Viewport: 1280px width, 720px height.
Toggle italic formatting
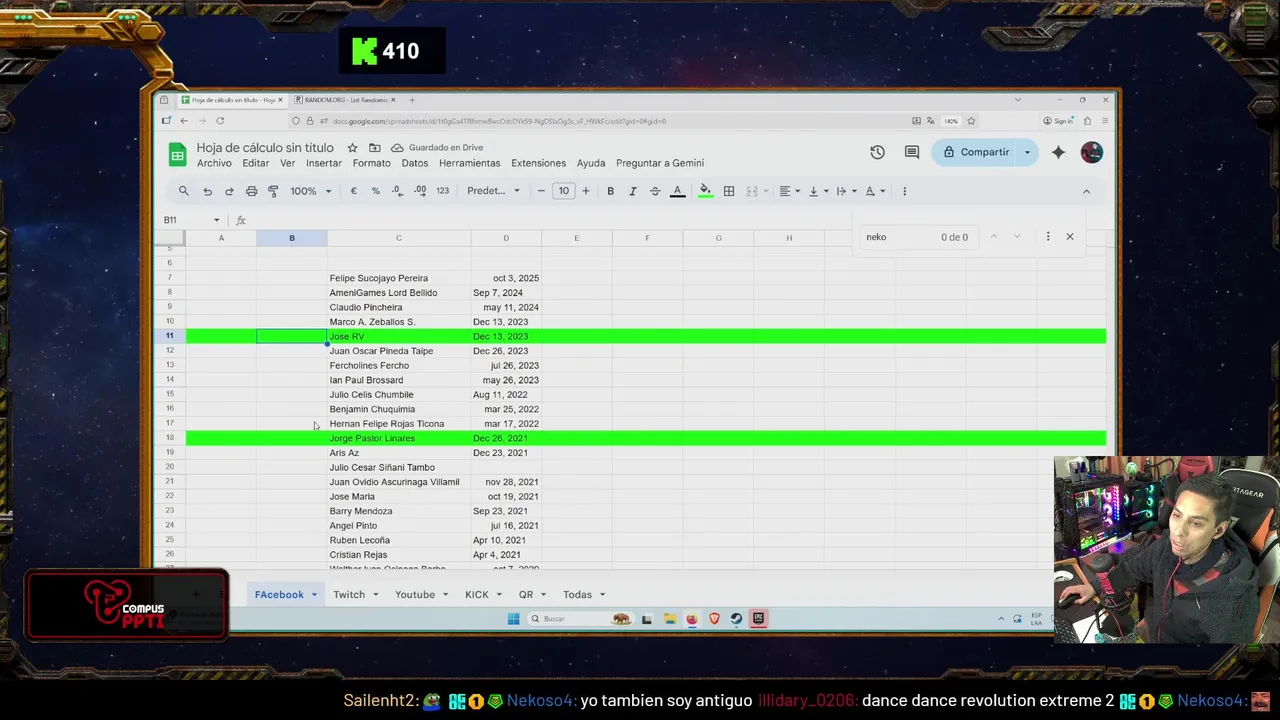[x=632, y=191]
